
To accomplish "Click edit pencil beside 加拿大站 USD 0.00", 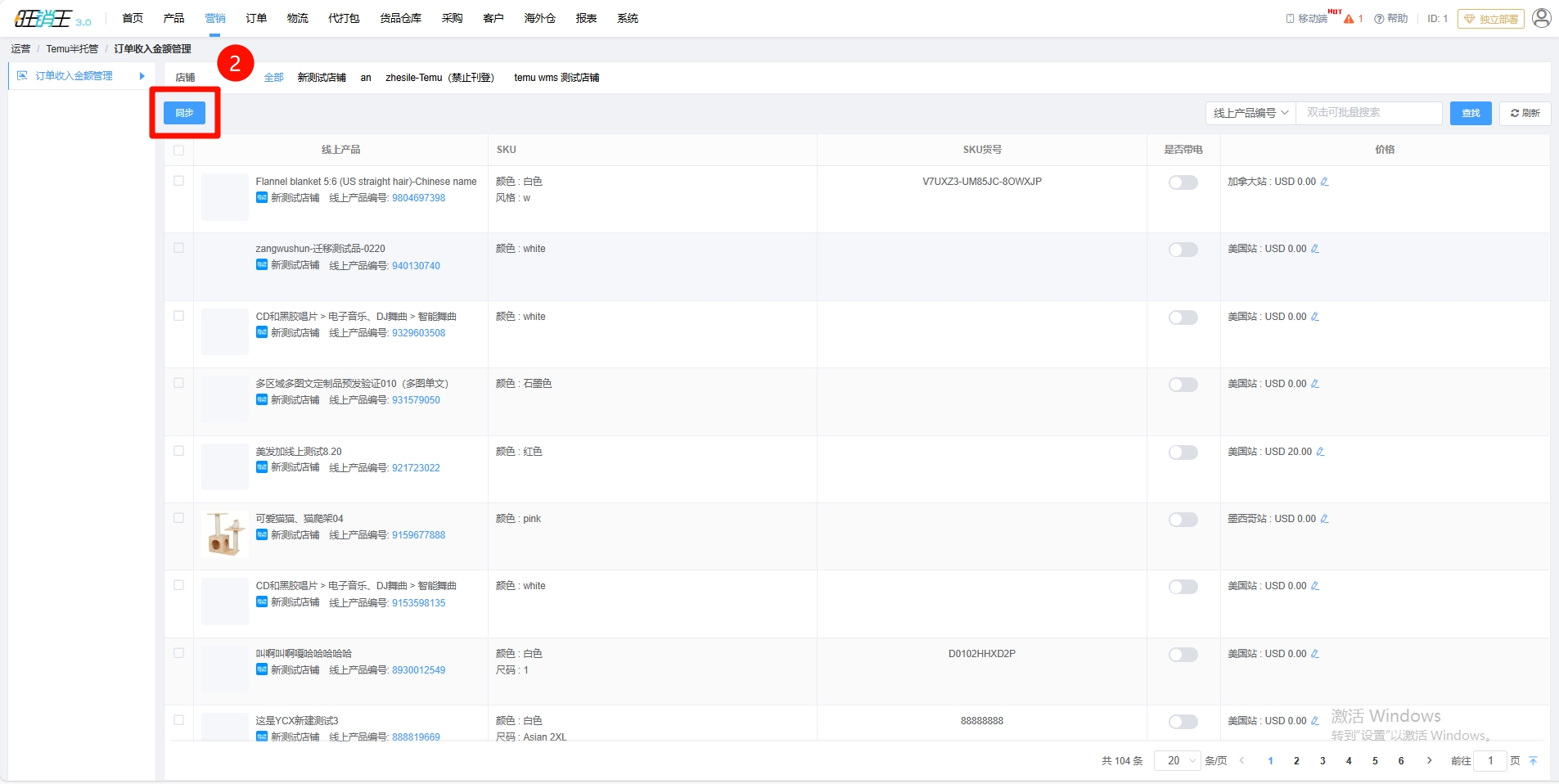I will point(1324,182).
